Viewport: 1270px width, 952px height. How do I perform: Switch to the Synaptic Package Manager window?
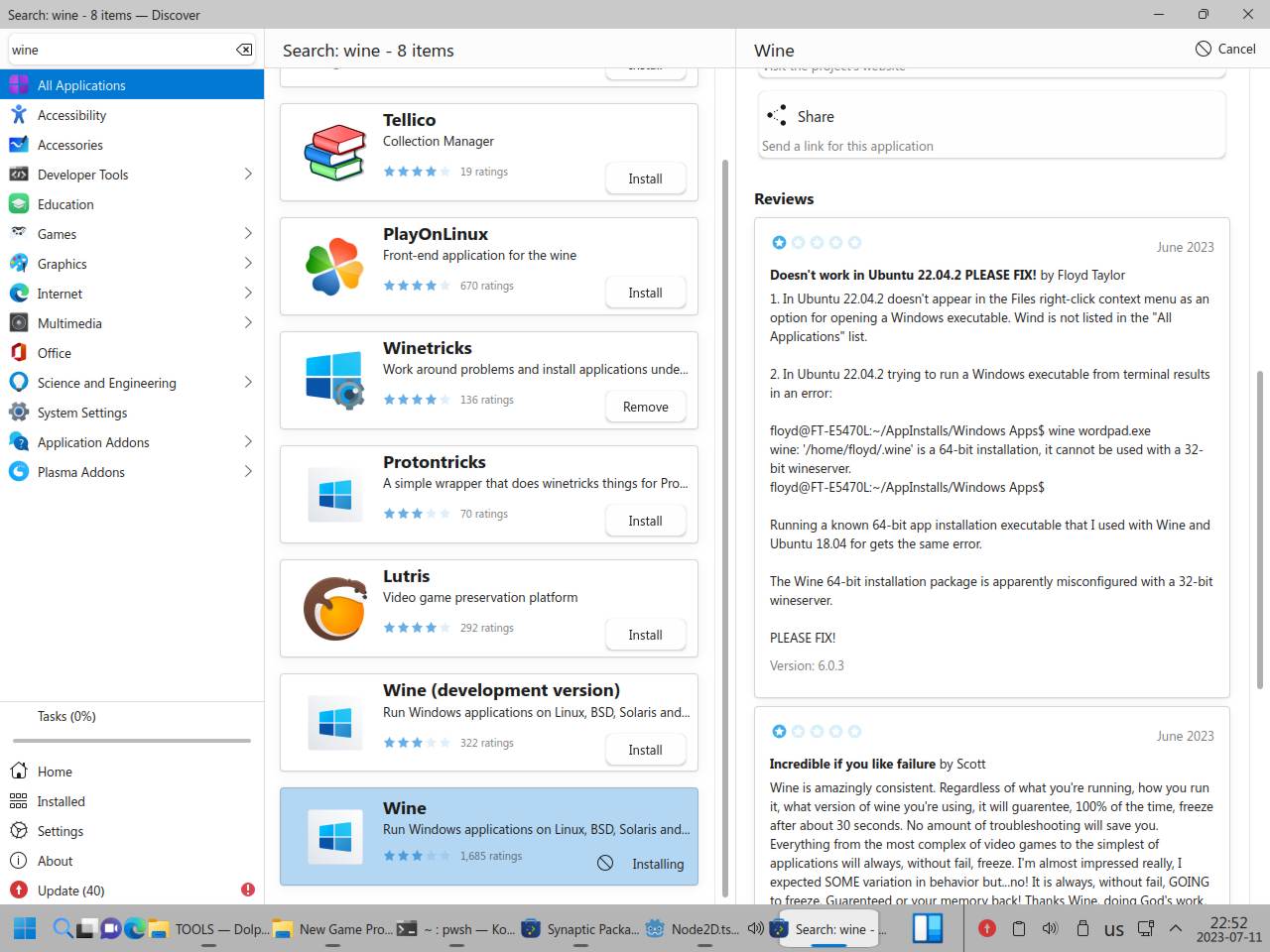click(581, 929)
